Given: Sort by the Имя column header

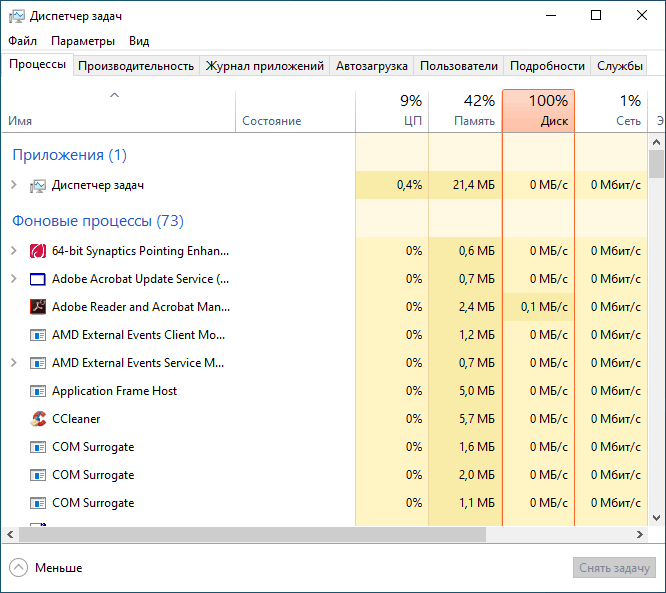Looking at the screenshot, I should click(119, 111).
